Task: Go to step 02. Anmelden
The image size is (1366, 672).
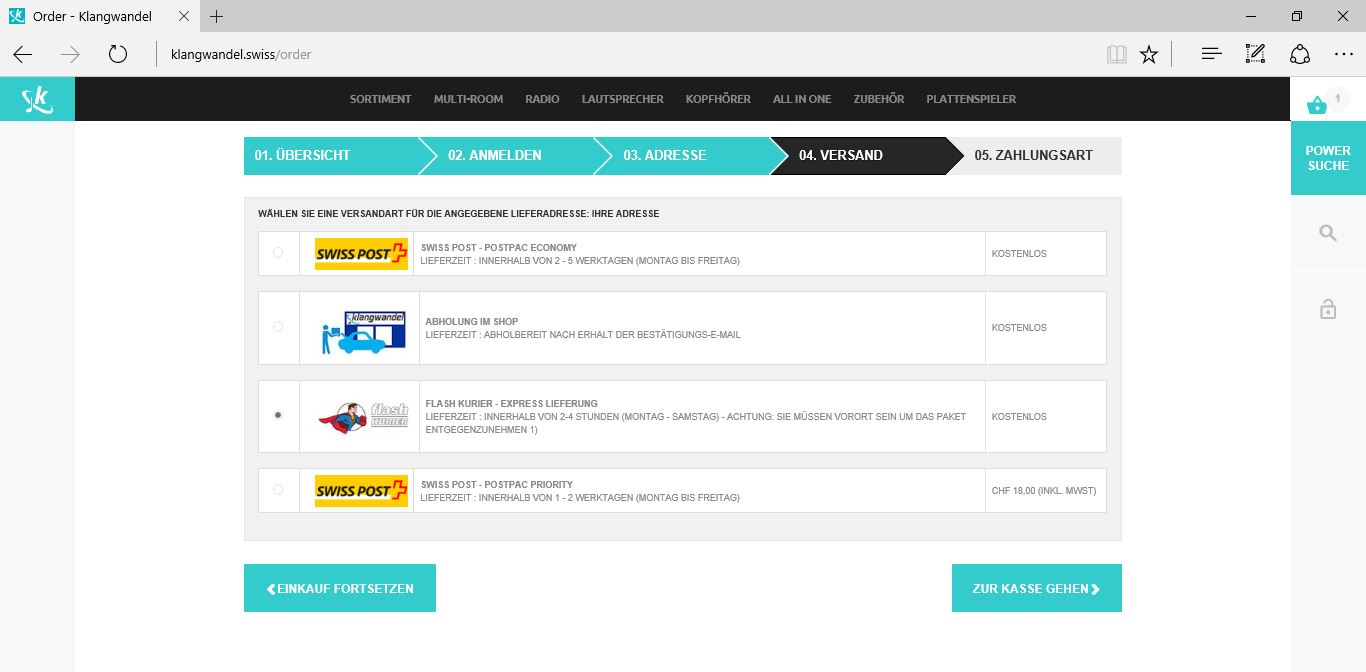Action: [x=507, y=155]
